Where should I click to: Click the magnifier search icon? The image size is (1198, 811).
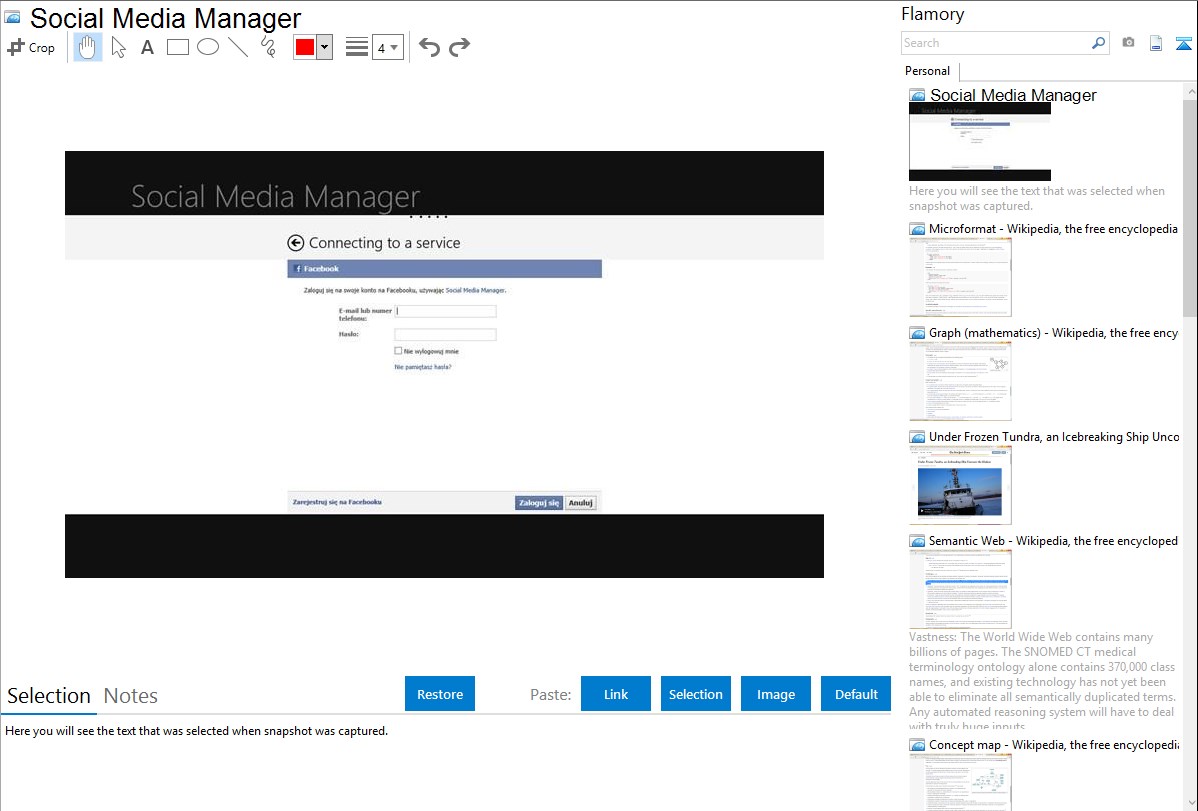(1099, 43)
